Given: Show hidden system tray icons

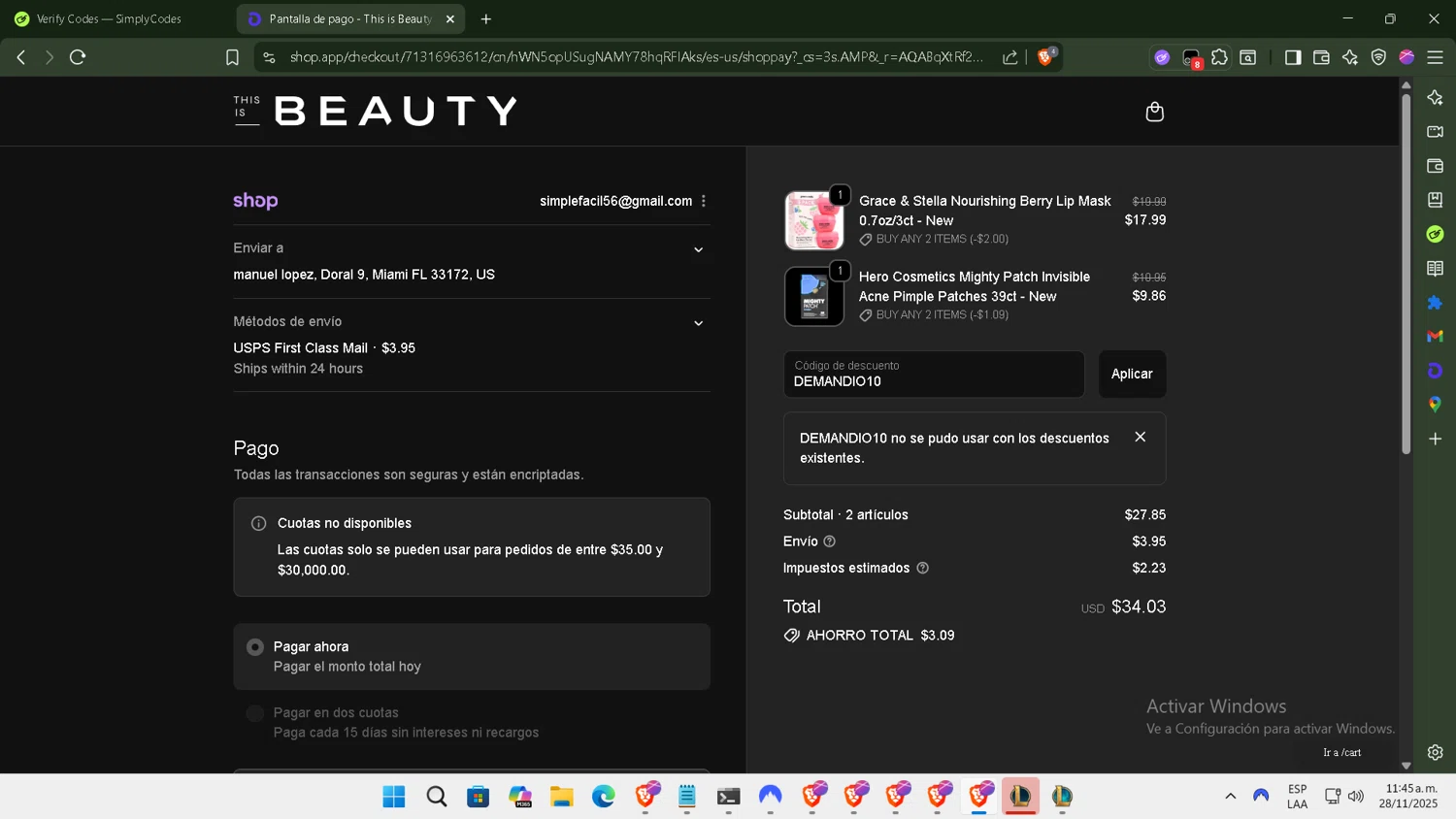Looking at the screenshot, I should (x=1231, y=797).
